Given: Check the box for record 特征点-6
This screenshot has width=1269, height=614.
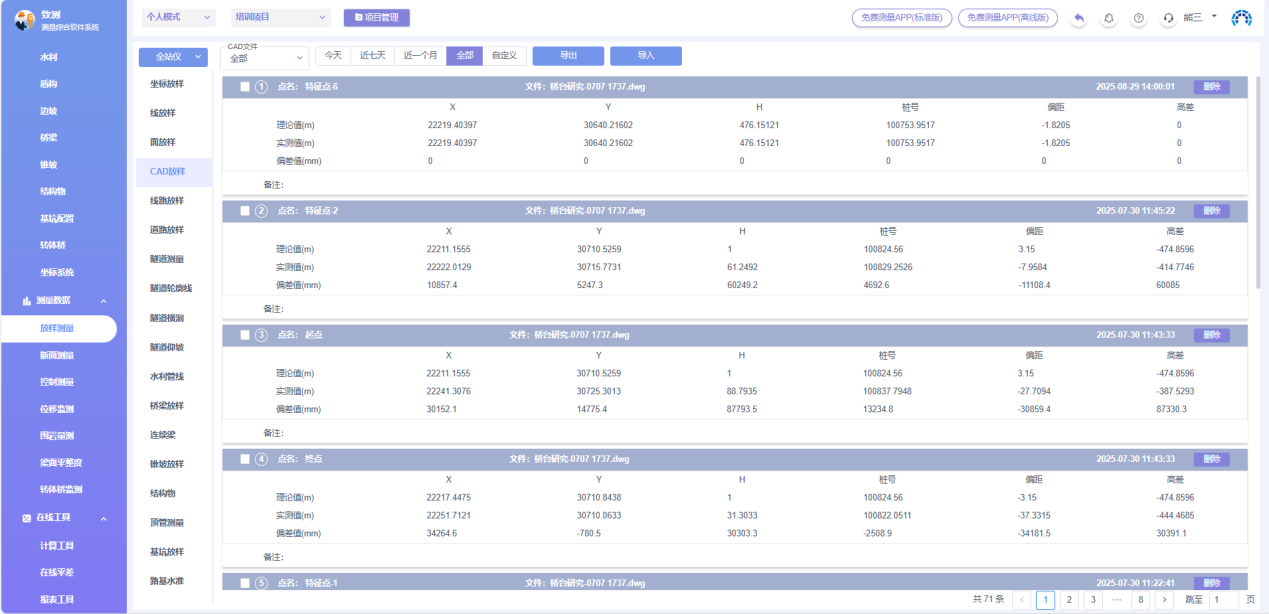Looking at the screenshot, I should pos(245,87).
